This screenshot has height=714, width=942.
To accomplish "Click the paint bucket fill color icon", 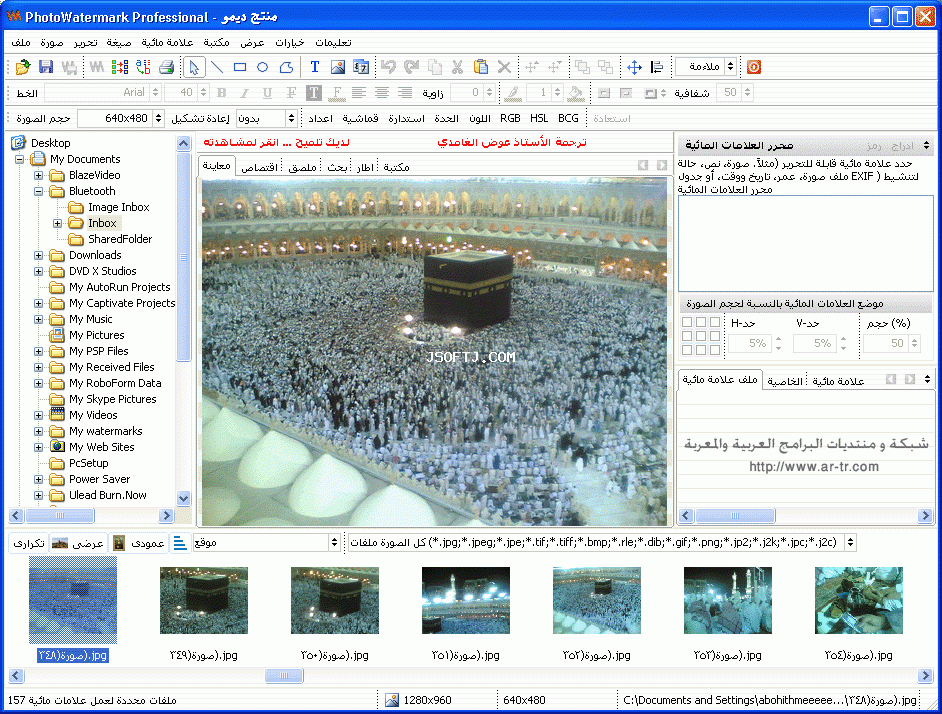I will [x=576, y=93].
